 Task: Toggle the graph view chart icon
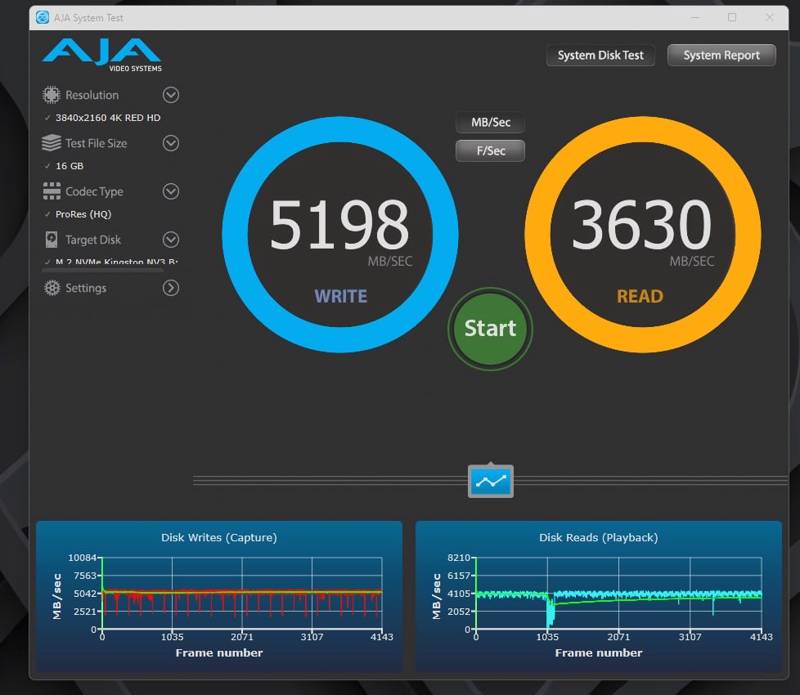pyautogui.click(x=491, y=481)
